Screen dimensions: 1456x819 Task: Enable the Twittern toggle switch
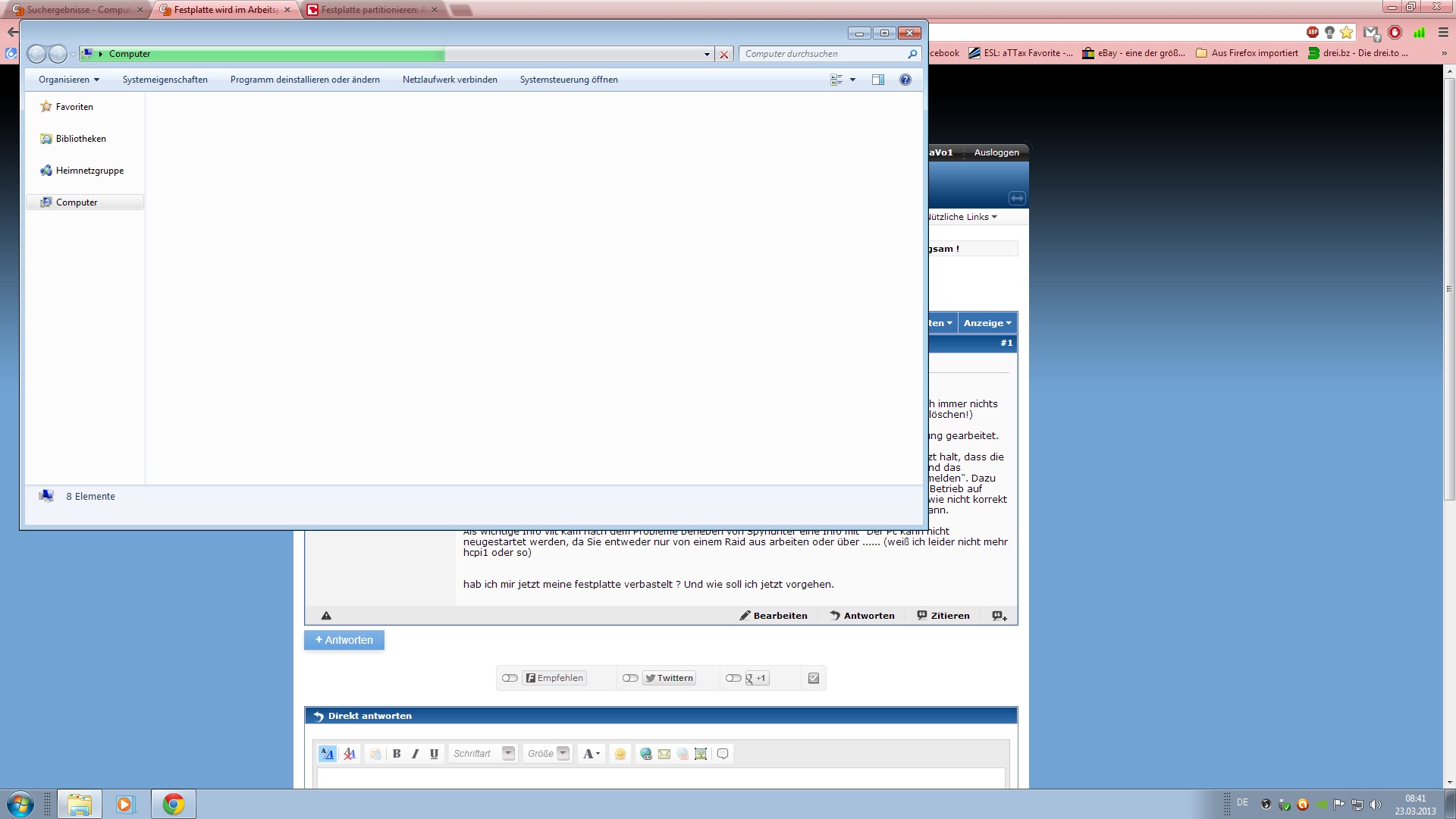pos(630,678)
